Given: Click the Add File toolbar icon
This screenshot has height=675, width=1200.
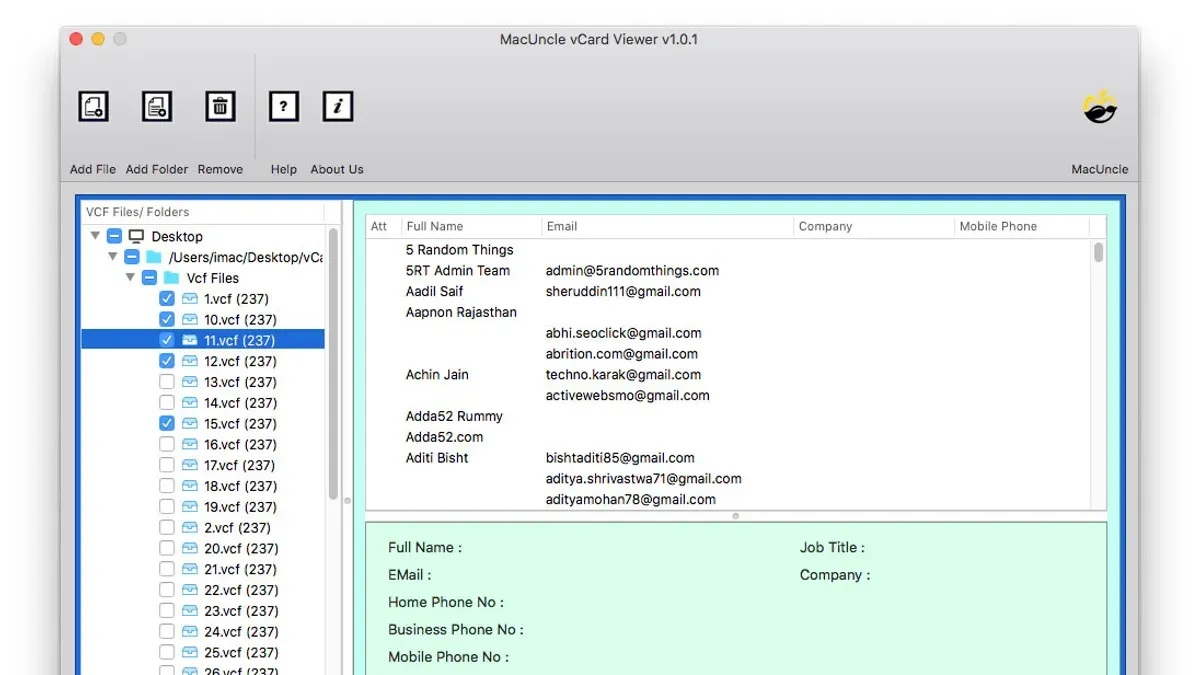Looking at the screenshot, I should pos(94,106).
